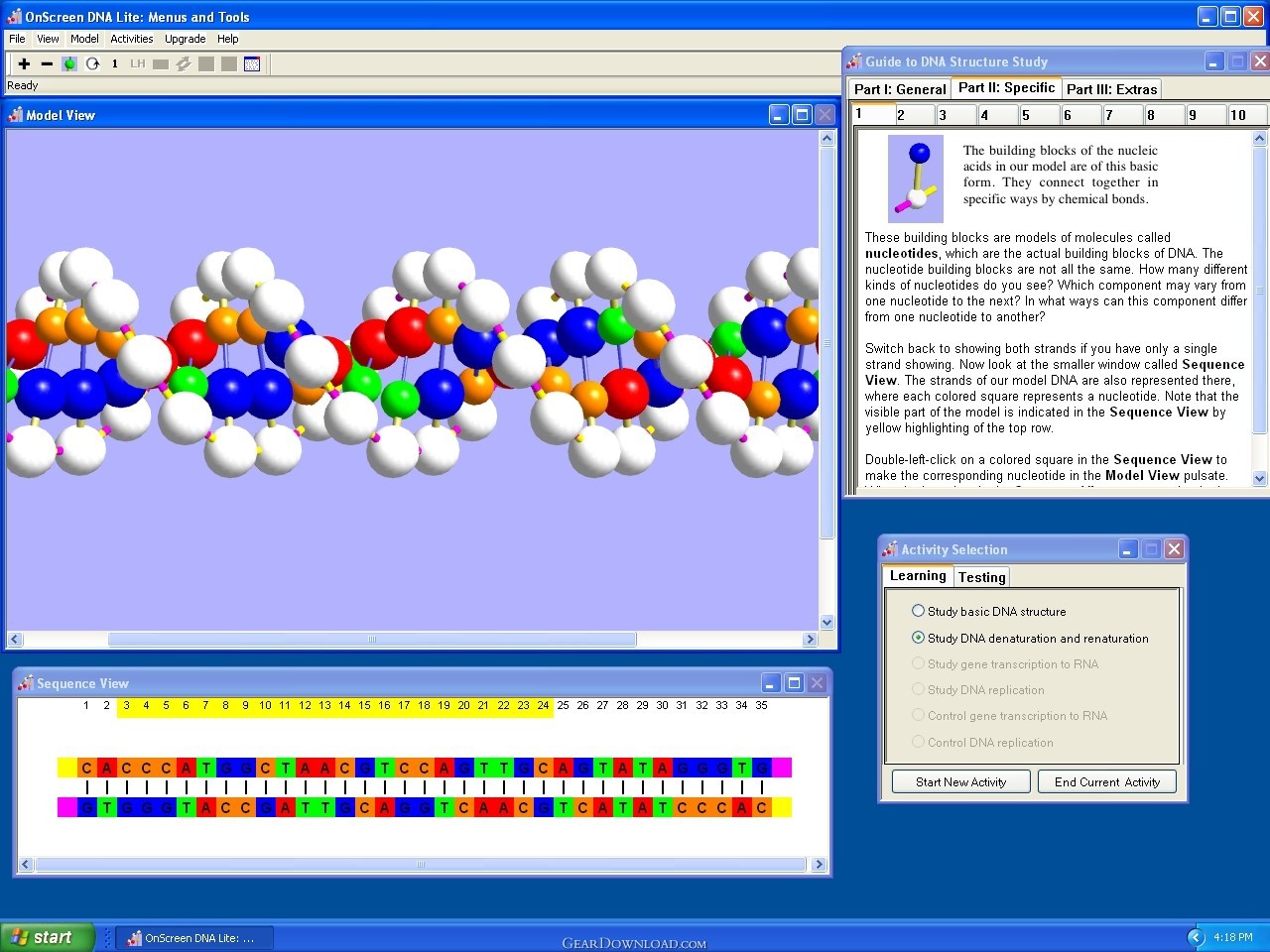Click the Start New Activity button
This screenshot has width=1270, height=952.
point(960,781)
